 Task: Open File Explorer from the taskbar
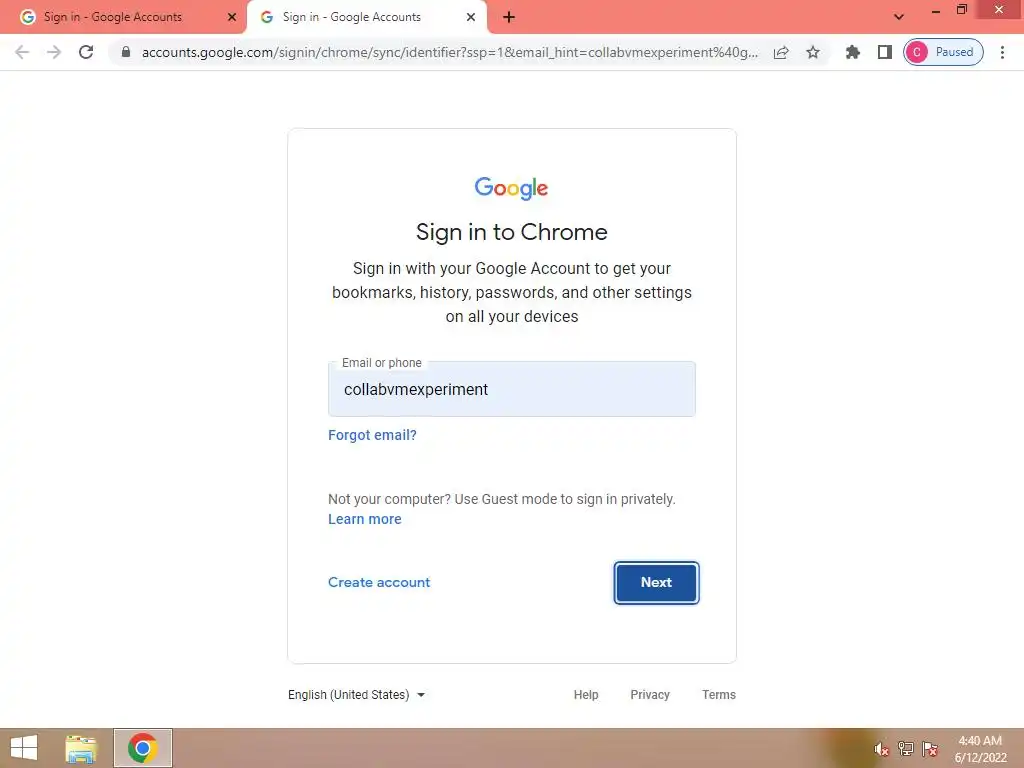pos(82,748)
